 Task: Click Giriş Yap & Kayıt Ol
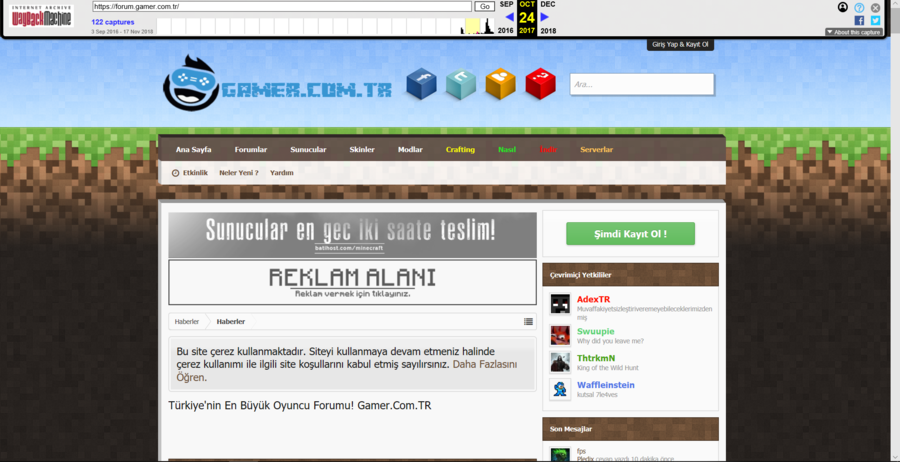click(x=680, y=44)
